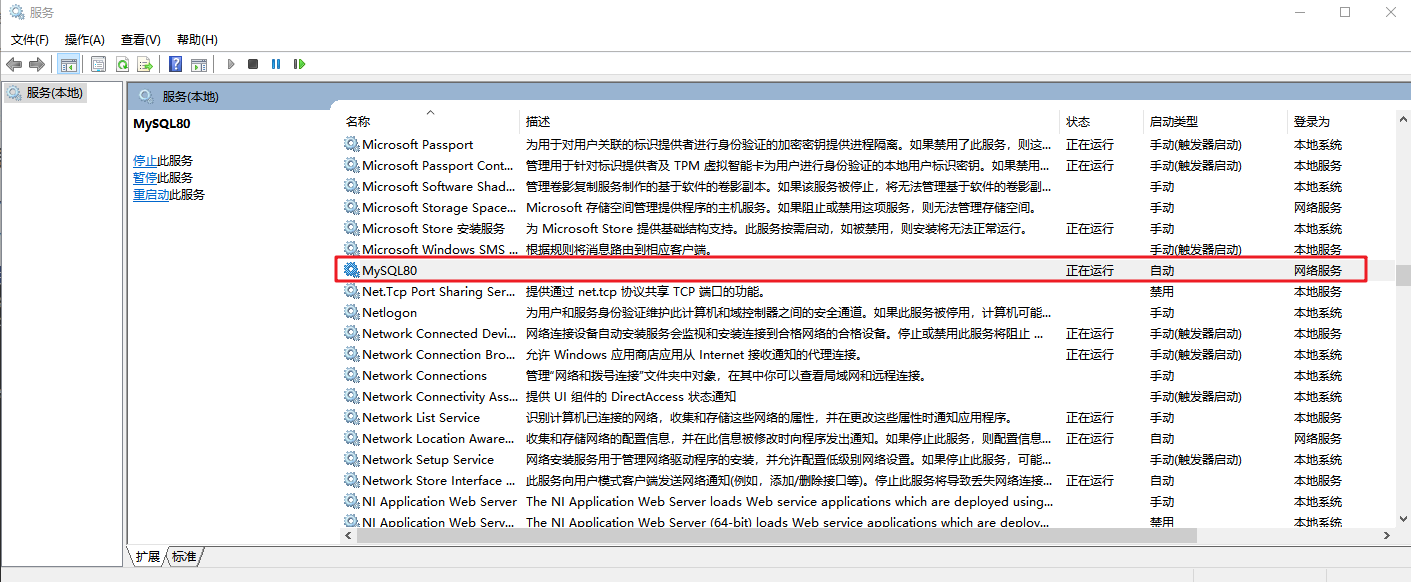Click the Export List toolbar icon
Viewport: 1411px width, 582px height.
pos(145,64)
